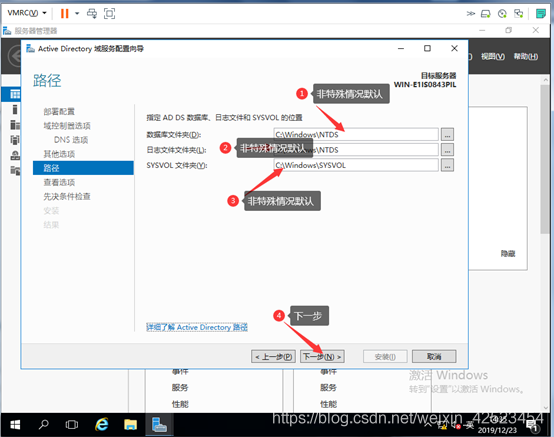Click the CD/DVD drive device icon

pyautogui.click(x=502, y=14)
